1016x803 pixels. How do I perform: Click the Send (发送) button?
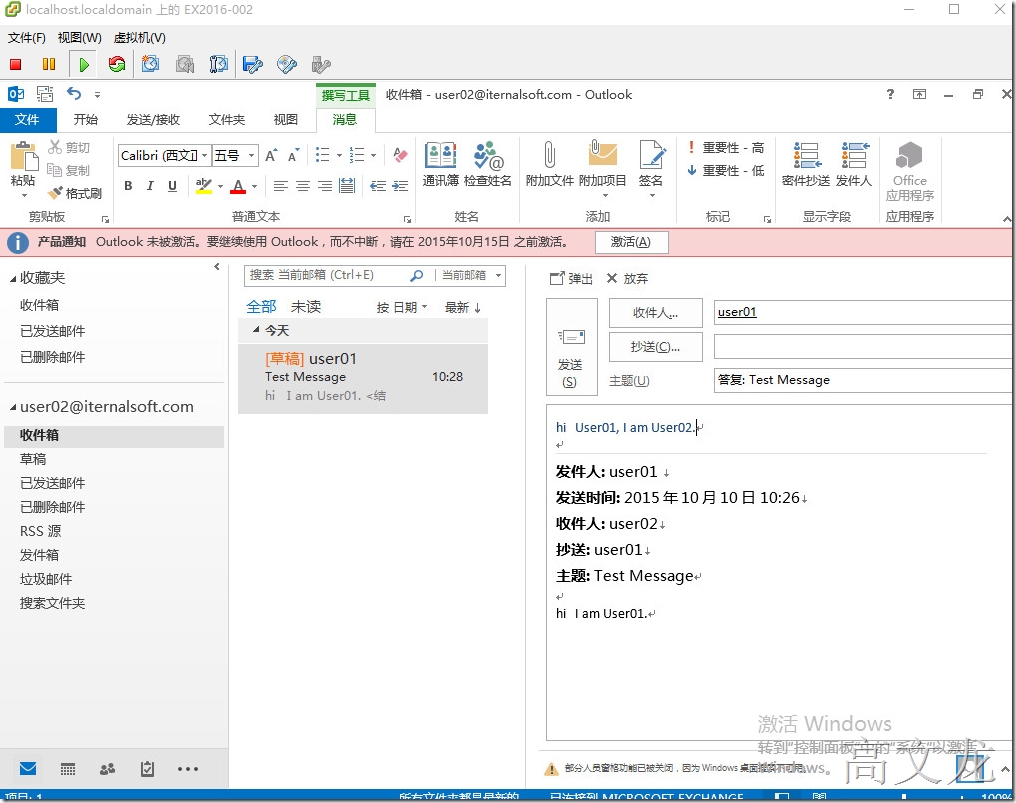tap(572, 347)
